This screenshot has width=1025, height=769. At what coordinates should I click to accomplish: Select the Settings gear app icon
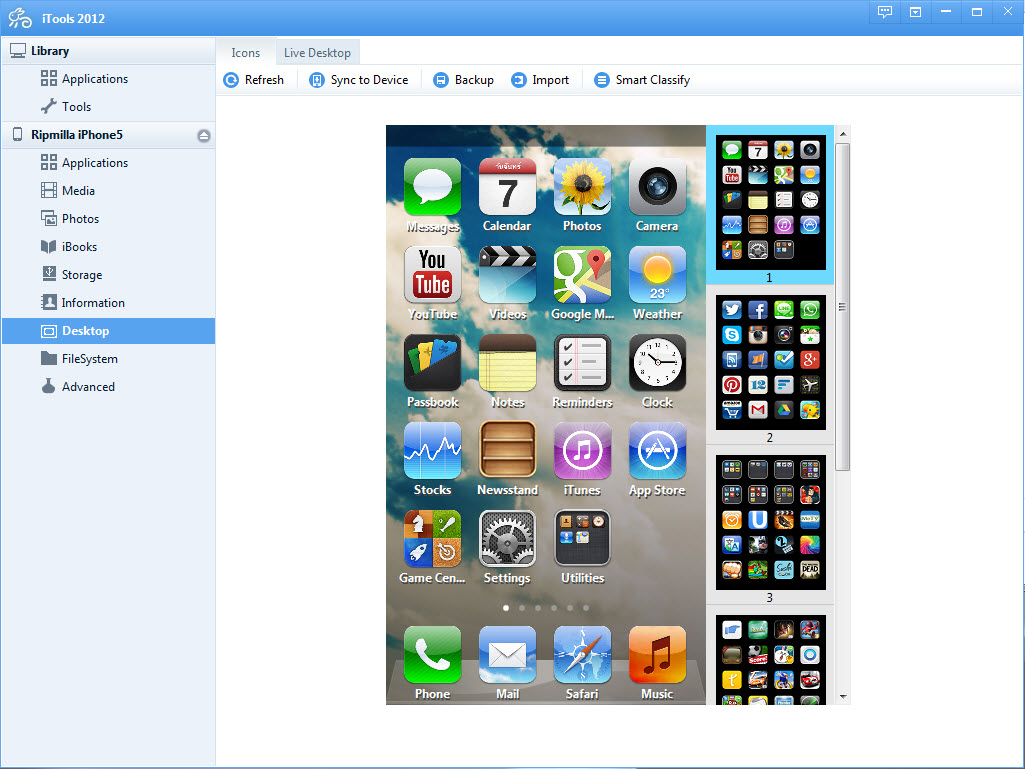pyautogui.click(x=507, y=539)
